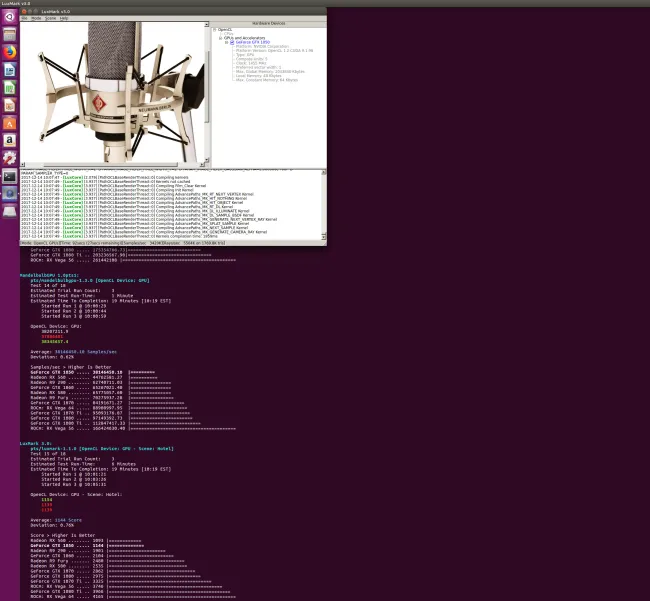Click the 'Local Memory: 48 Kbytes' row
650x601 pixels.
click(x=258, y=76)
